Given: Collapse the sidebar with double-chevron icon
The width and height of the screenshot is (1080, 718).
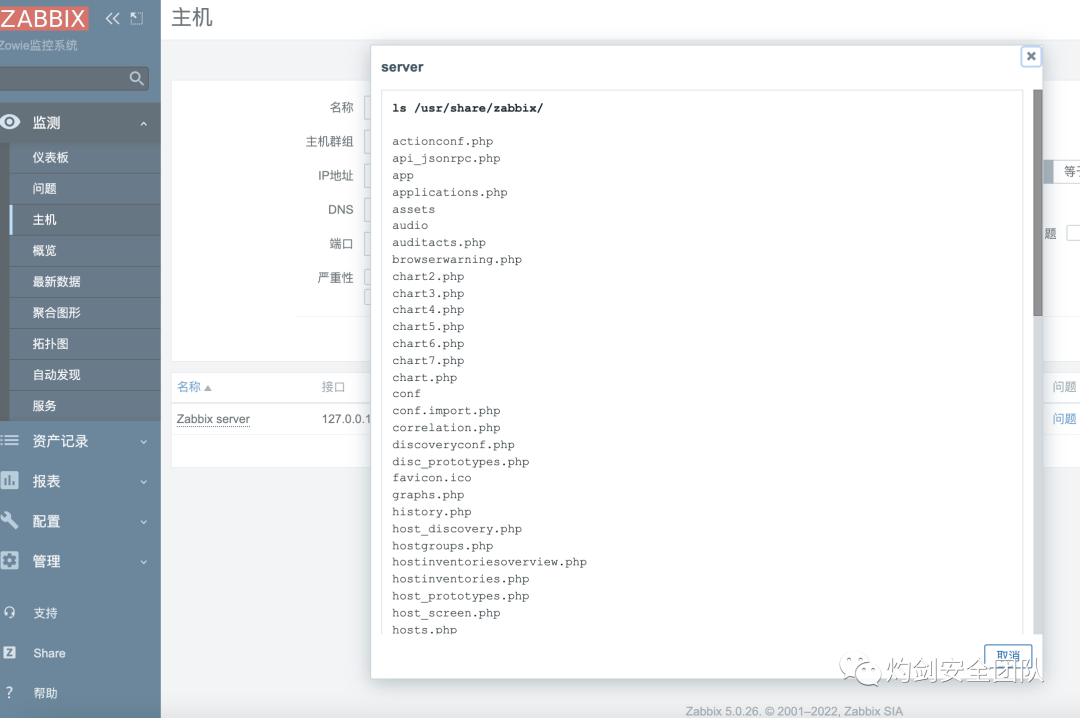Looking at the screenshot, I should pos(112,19).
